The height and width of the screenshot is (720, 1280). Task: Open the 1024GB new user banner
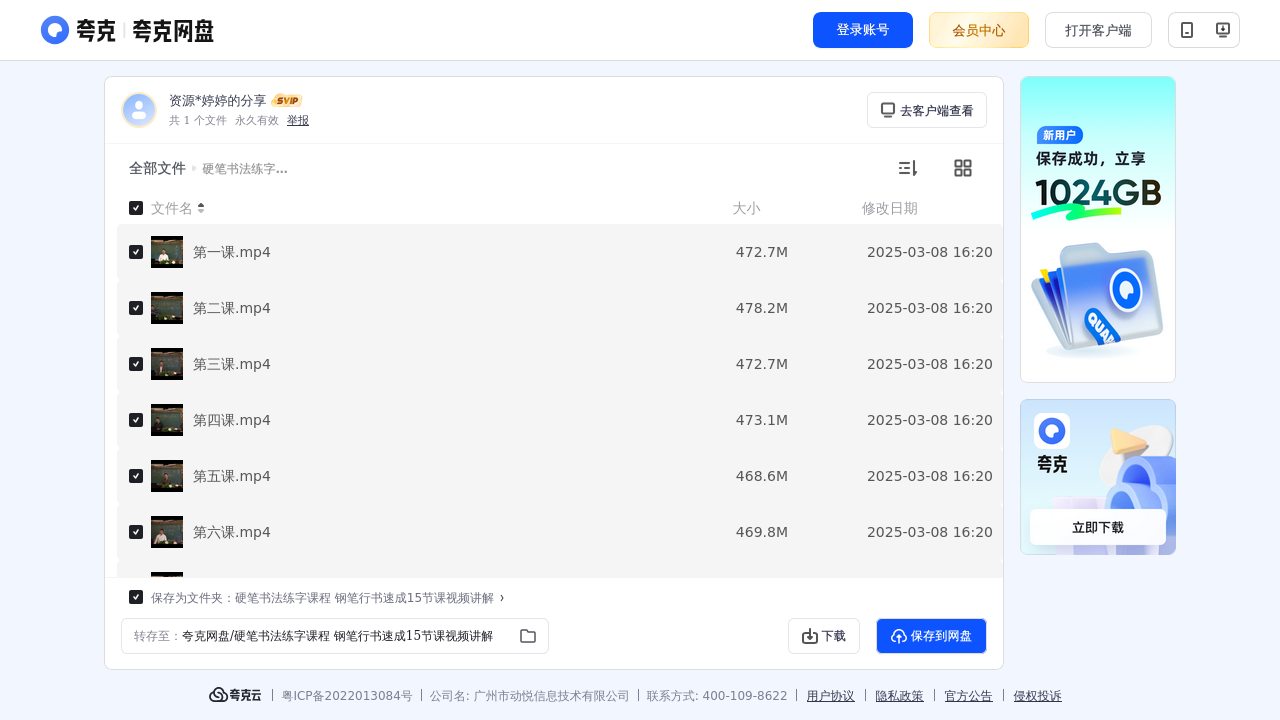[x=1098, y=229]
